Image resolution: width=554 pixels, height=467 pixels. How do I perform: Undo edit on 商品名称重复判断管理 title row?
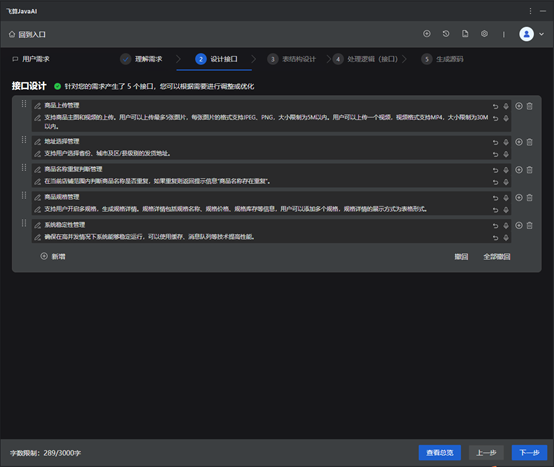click(495, 170)
